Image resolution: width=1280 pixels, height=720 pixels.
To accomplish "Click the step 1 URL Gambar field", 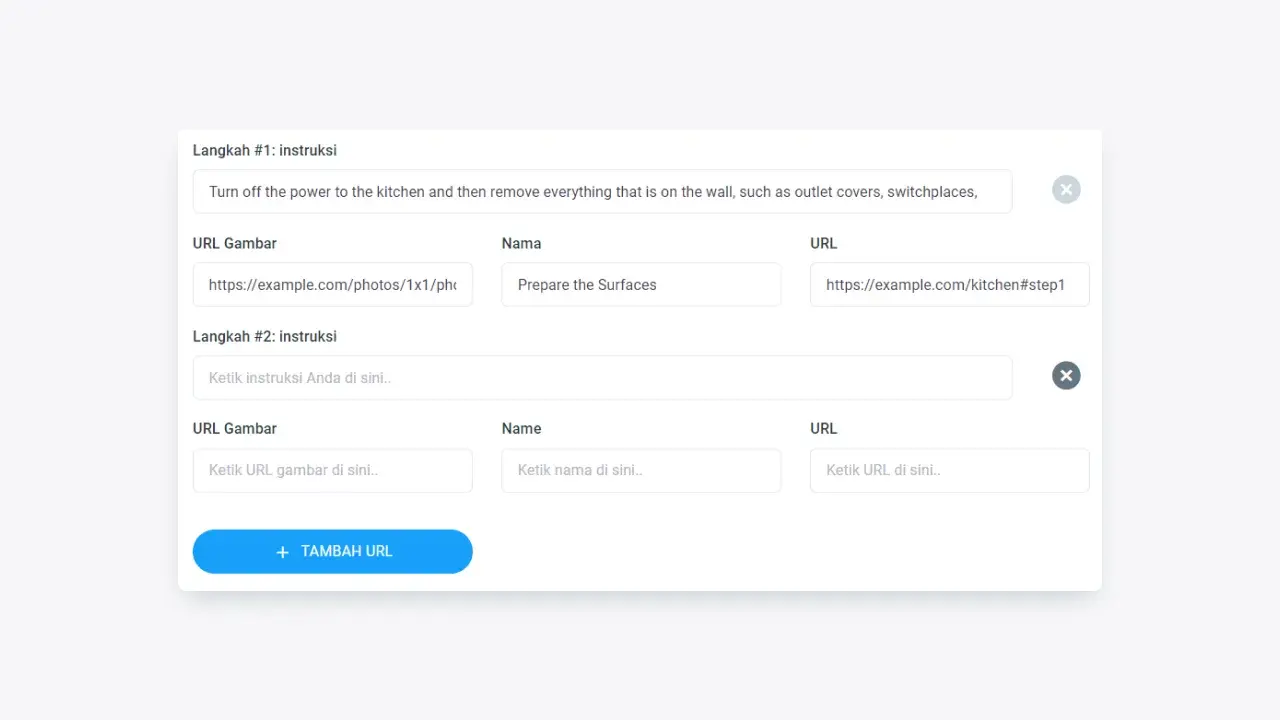I will (332, 285).
